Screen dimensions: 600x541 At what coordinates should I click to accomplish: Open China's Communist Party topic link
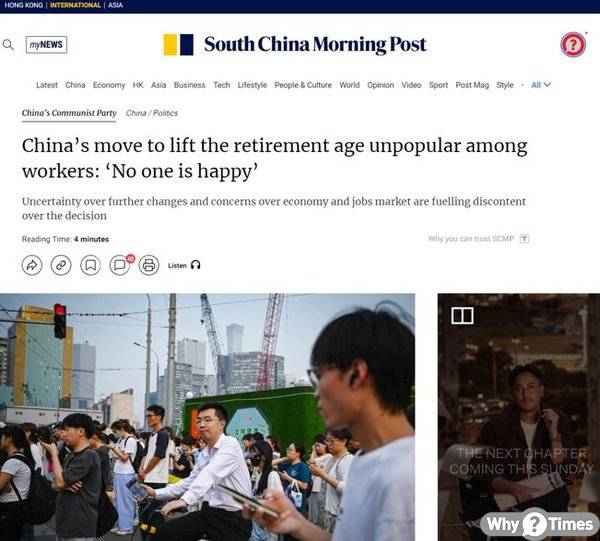click(x=69, y=113)
